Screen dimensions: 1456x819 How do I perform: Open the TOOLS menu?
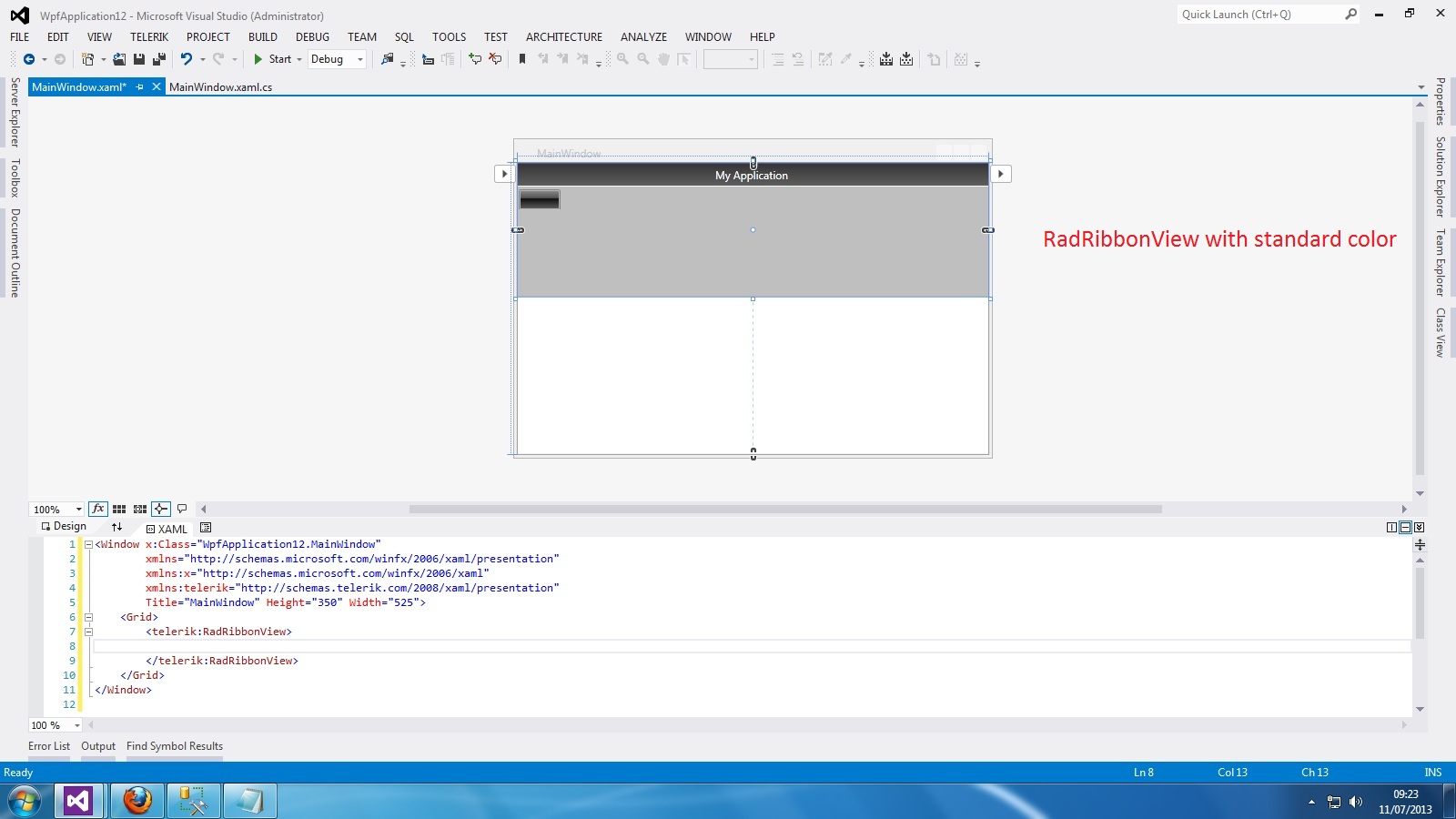pos(449,37)
